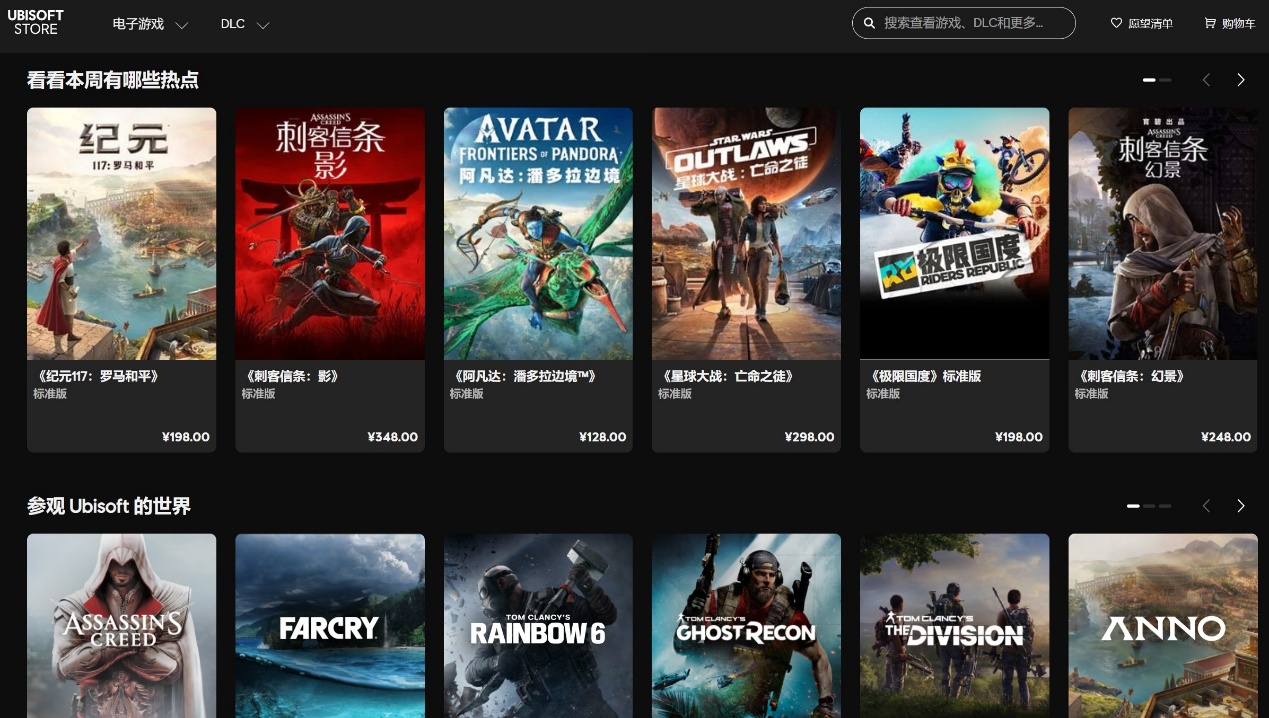Image resolution: width=1269 pixels, height=718 pixels.
Task: Go to previous page of weekly hot carousel
Action: pyautogui.click(x=1206, y=80)
